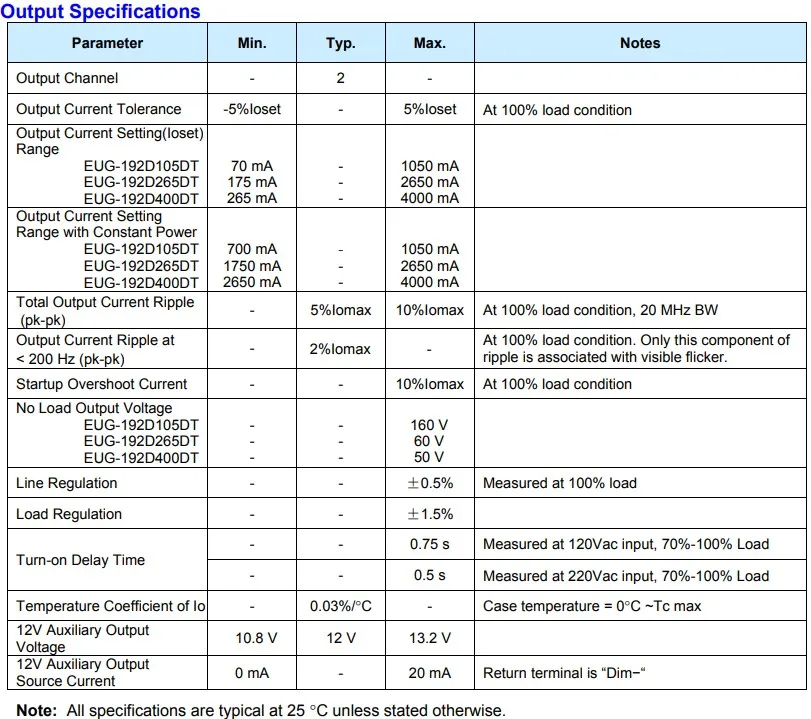Click the '0.5 s' delay value
Image resolution: width=811 pixels, height=719 pixels.
tap(430, 575)
